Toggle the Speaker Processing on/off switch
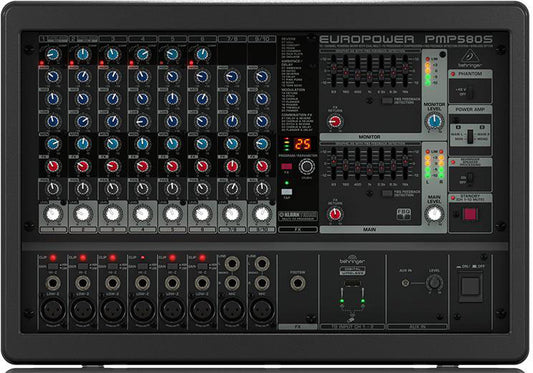The image size is (533, 373). click(470, 179)
